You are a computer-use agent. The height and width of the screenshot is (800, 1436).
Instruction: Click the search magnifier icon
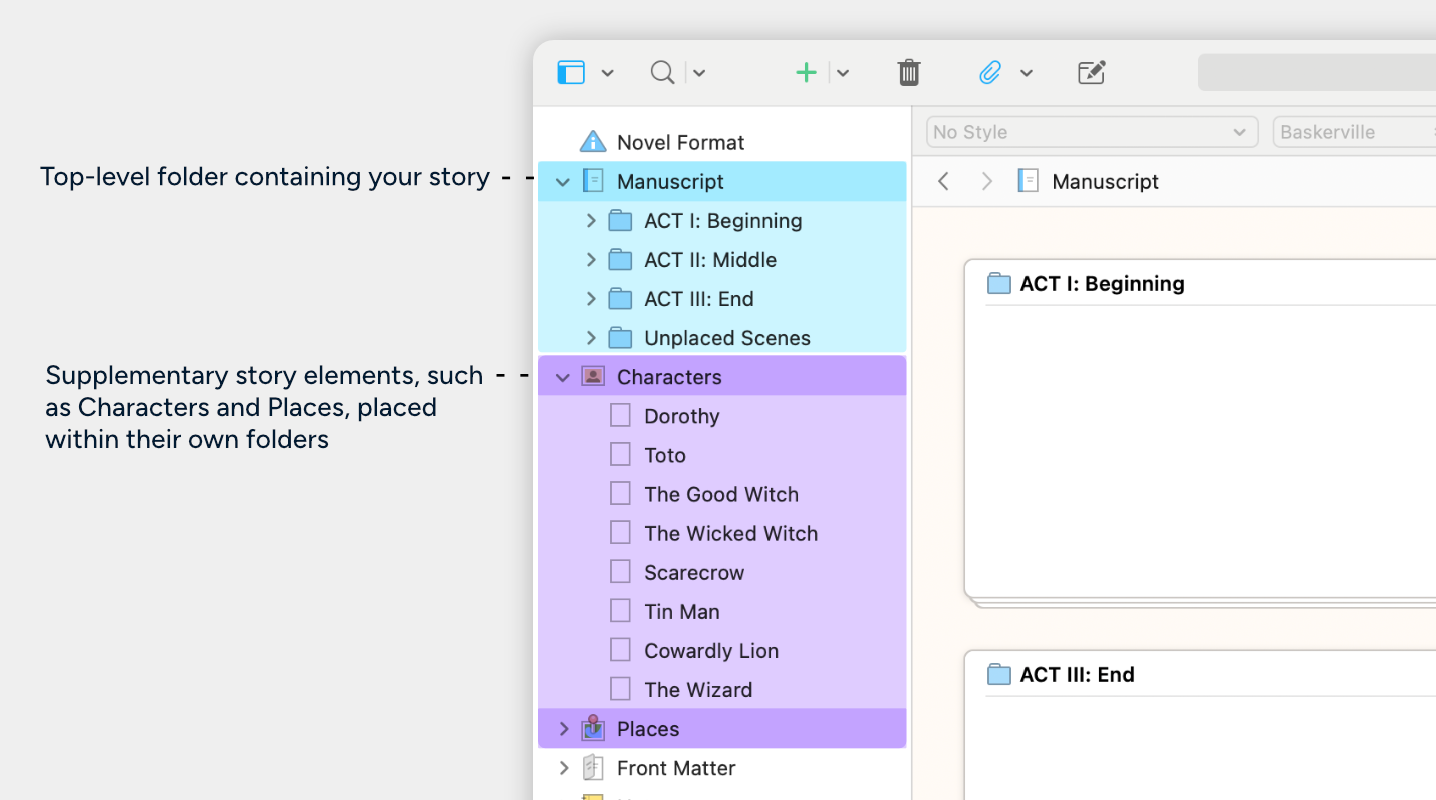[662, 72]
